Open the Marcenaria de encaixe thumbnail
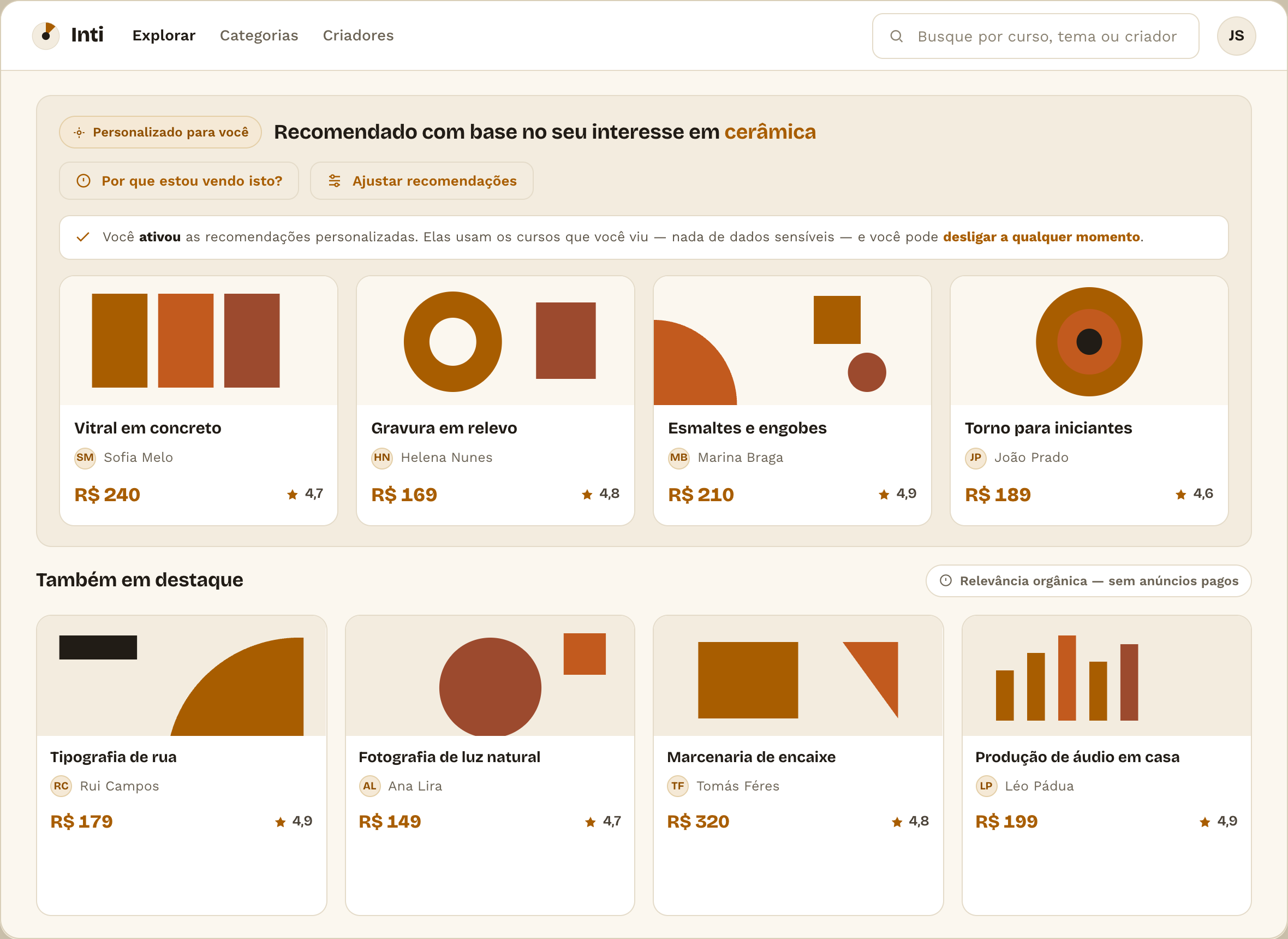Image resolution: width=1288 pixels, height=939 pixels. point(798,676)
